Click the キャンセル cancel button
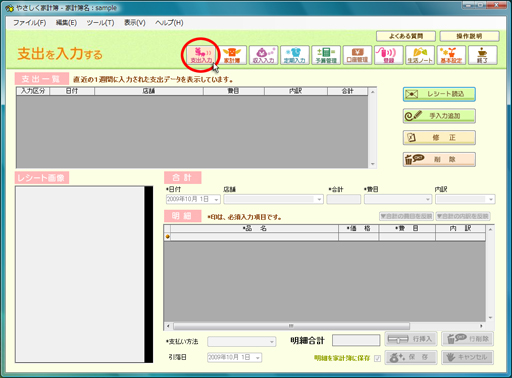The image size is (512, 378). point(467,357)
